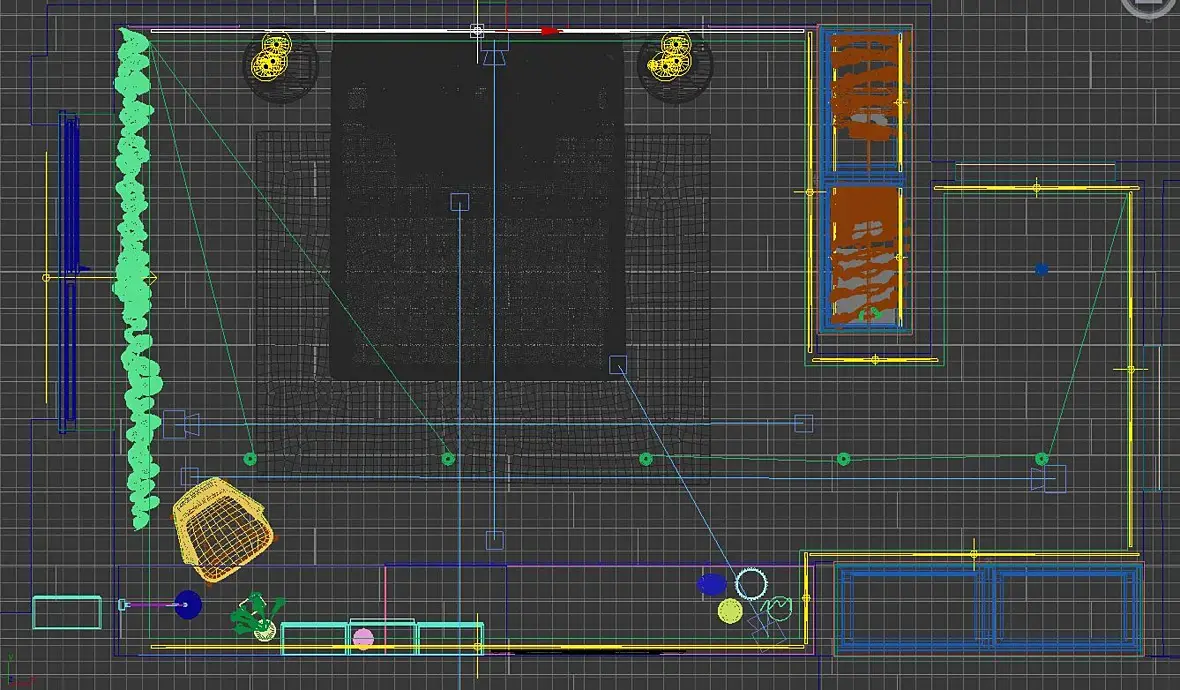Select the rightmost green downlight

click(1042, 458)
